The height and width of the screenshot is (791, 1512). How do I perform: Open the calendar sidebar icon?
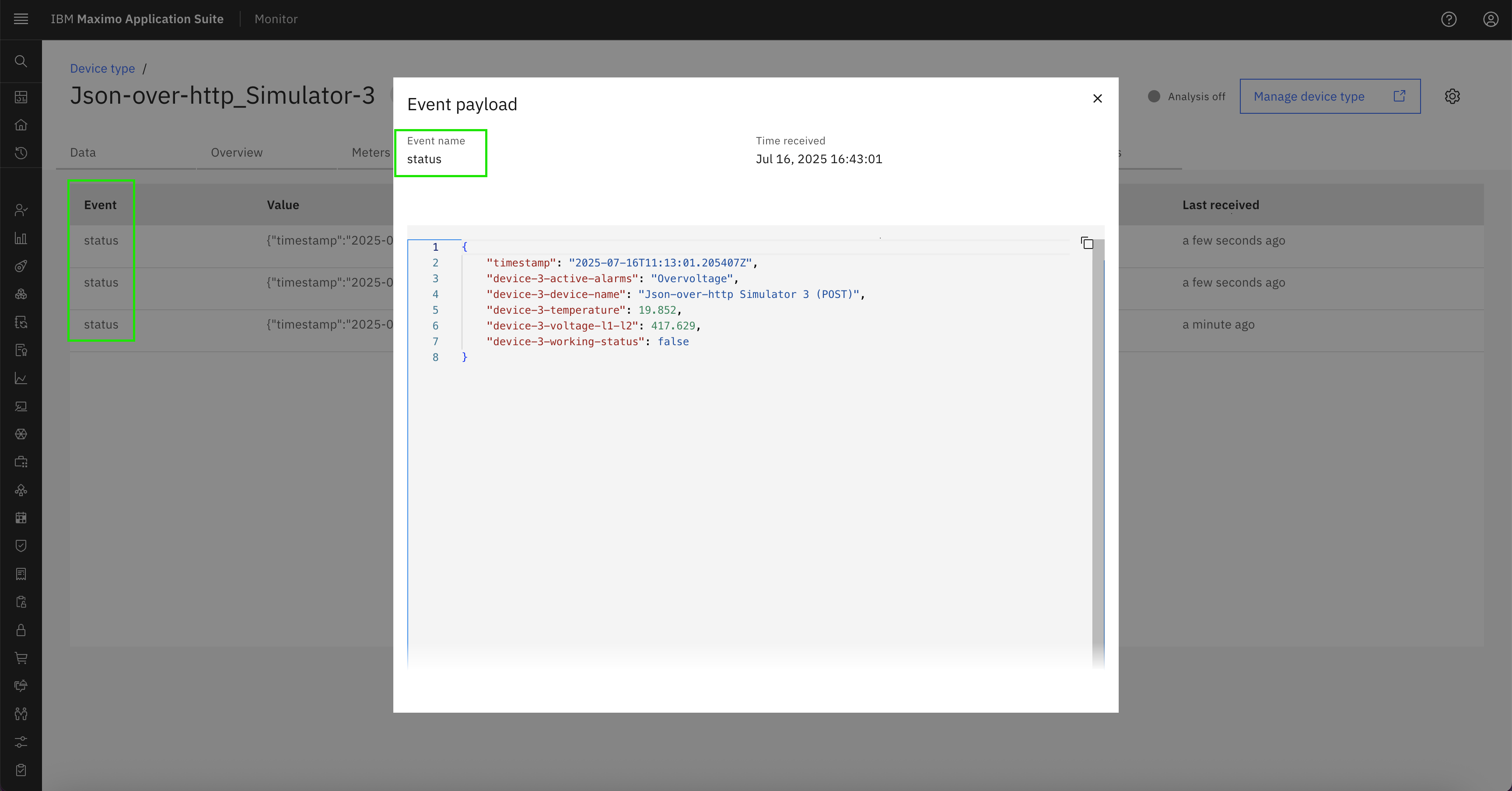[x=21, y=518]
